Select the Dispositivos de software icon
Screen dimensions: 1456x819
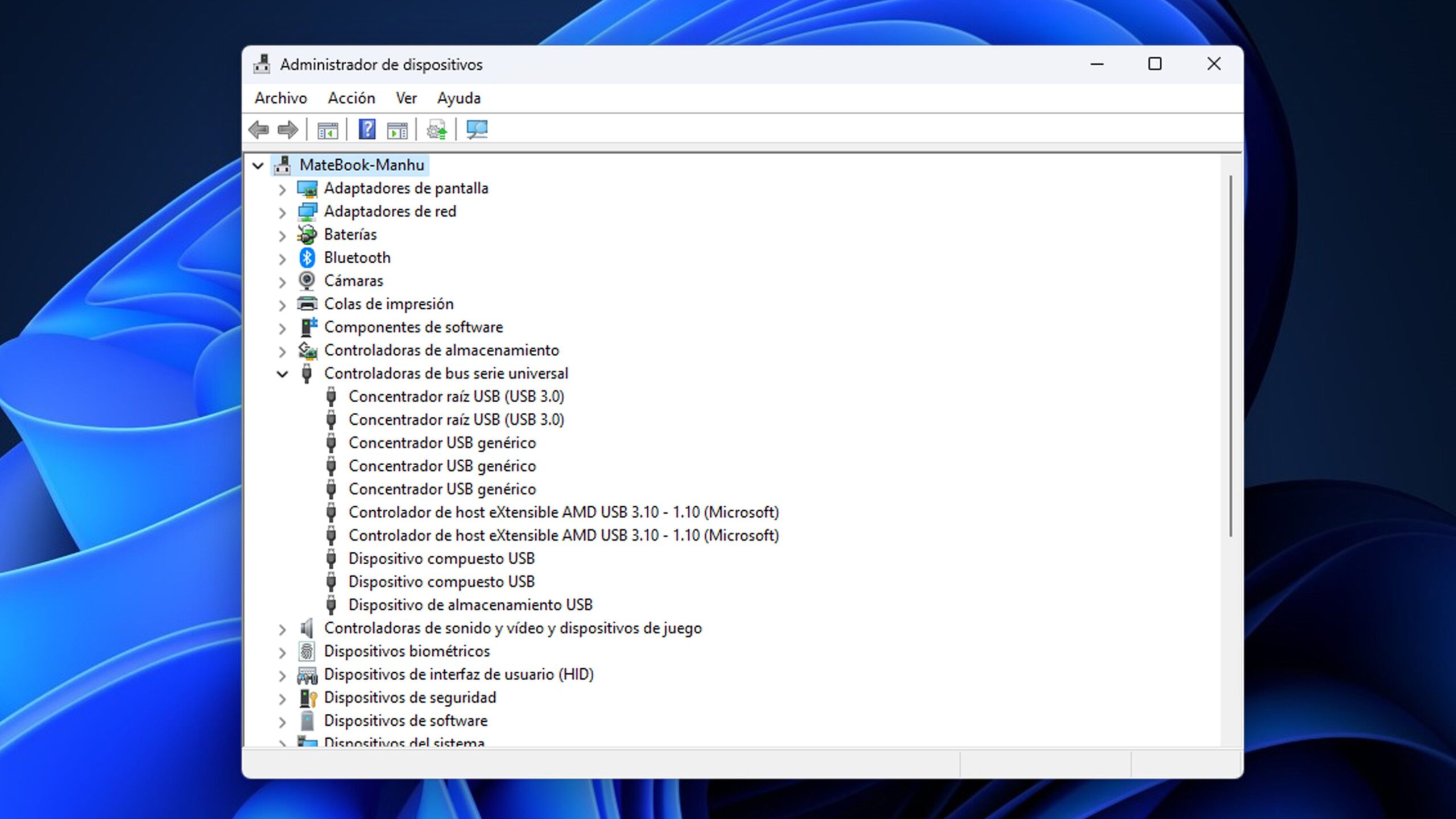point(307,721)
